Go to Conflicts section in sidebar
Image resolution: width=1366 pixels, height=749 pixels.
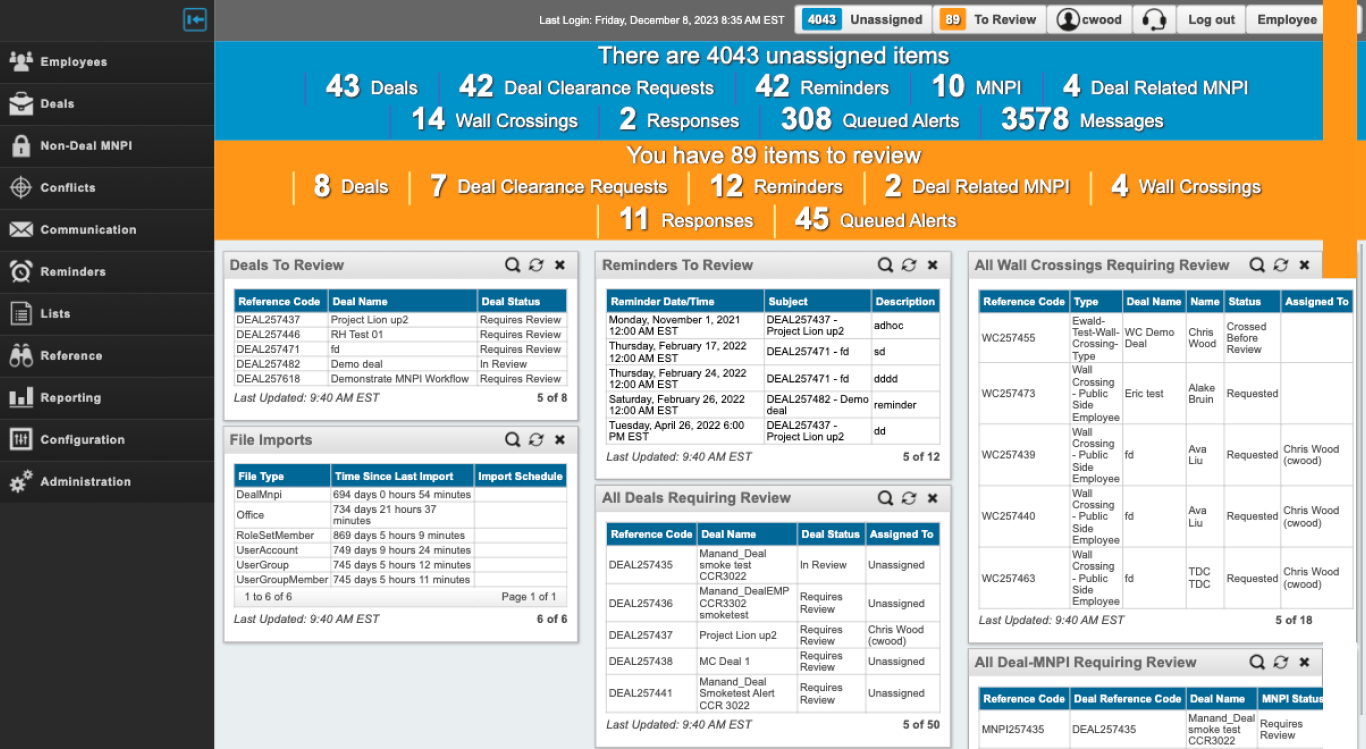(x=68, y=188)
